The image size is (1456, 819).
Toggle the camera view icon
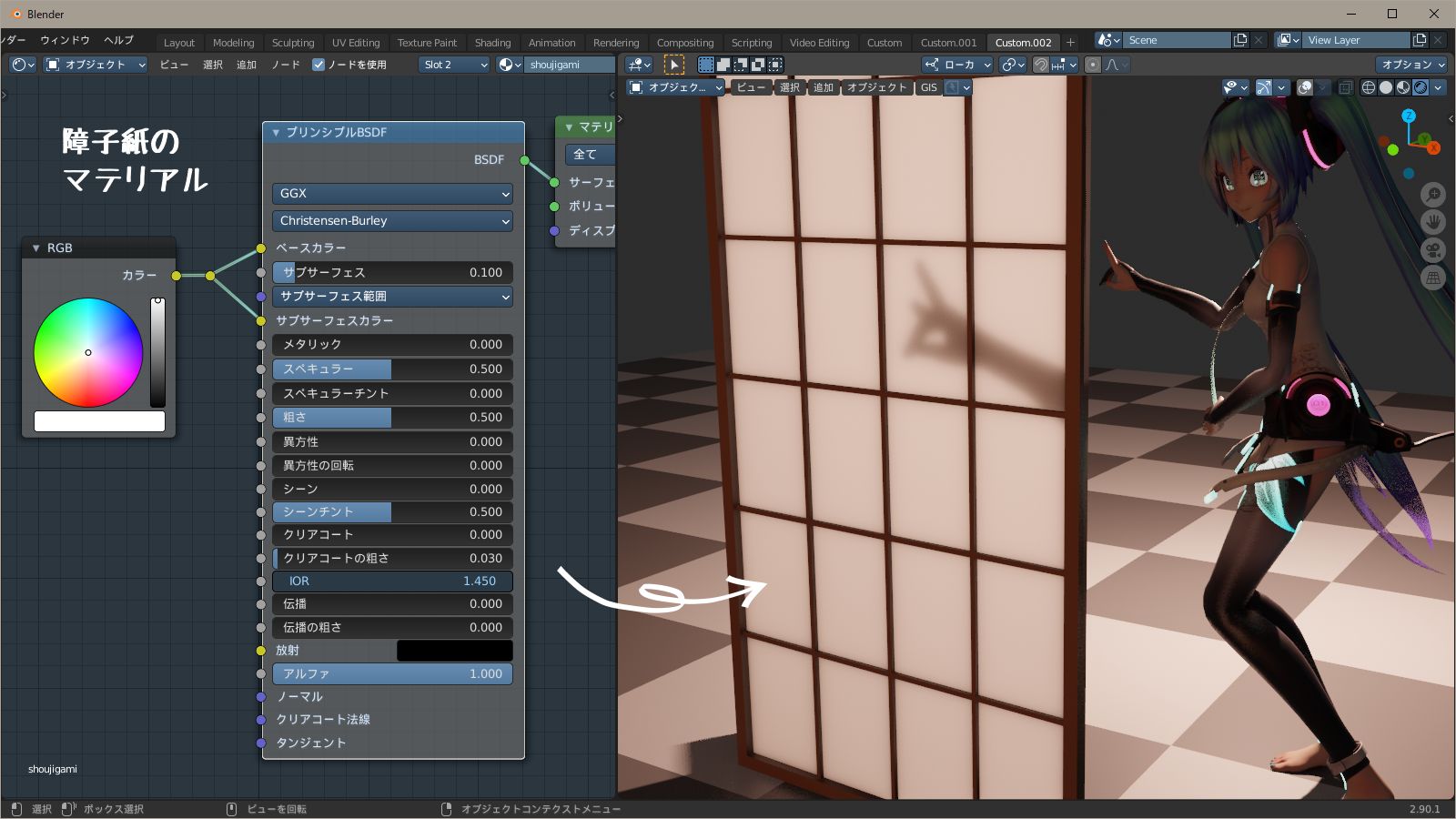click(x=1433, y=250)
